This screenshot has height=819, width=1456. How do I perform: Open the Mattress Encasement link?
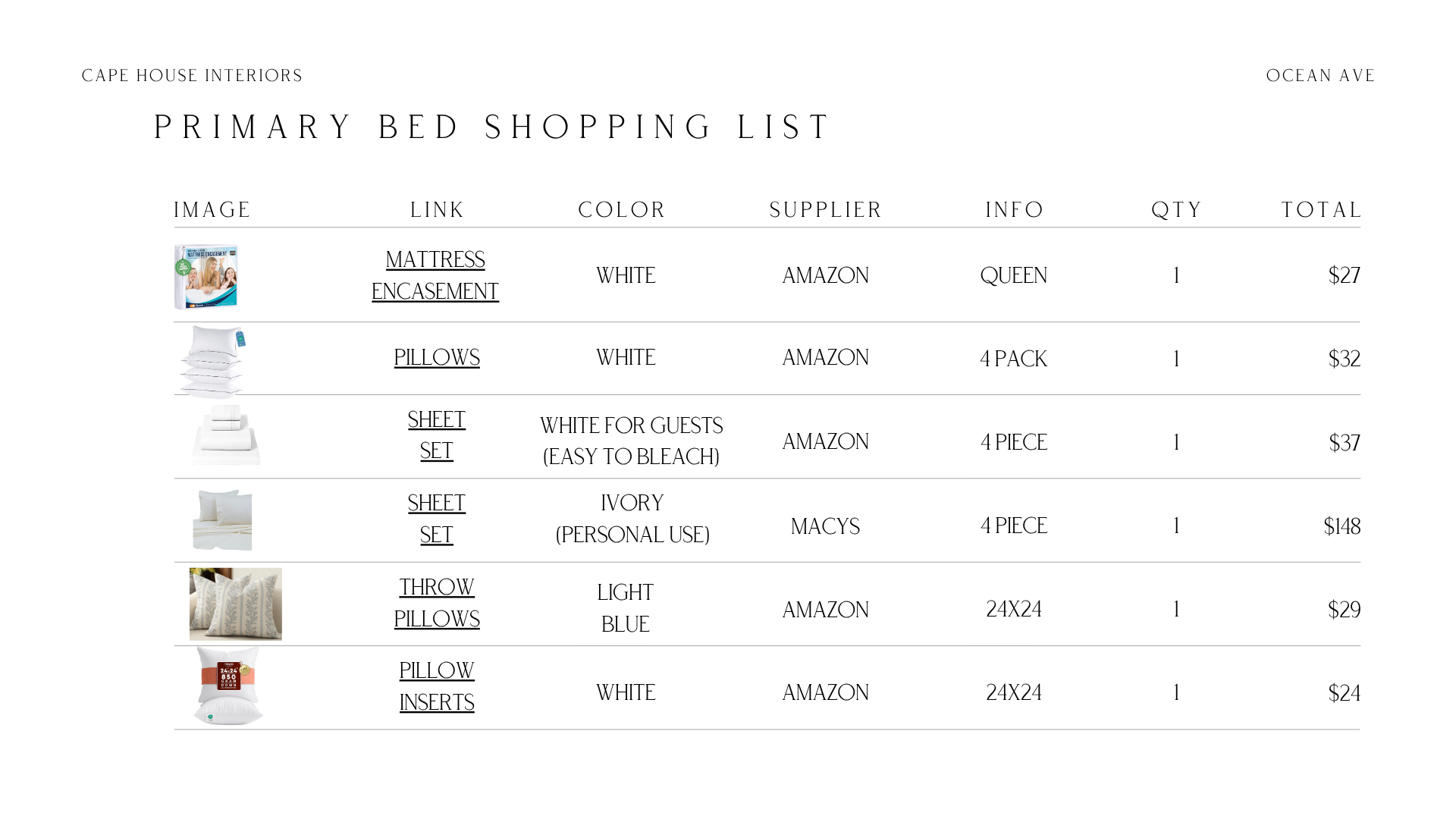tap(435, 276)
